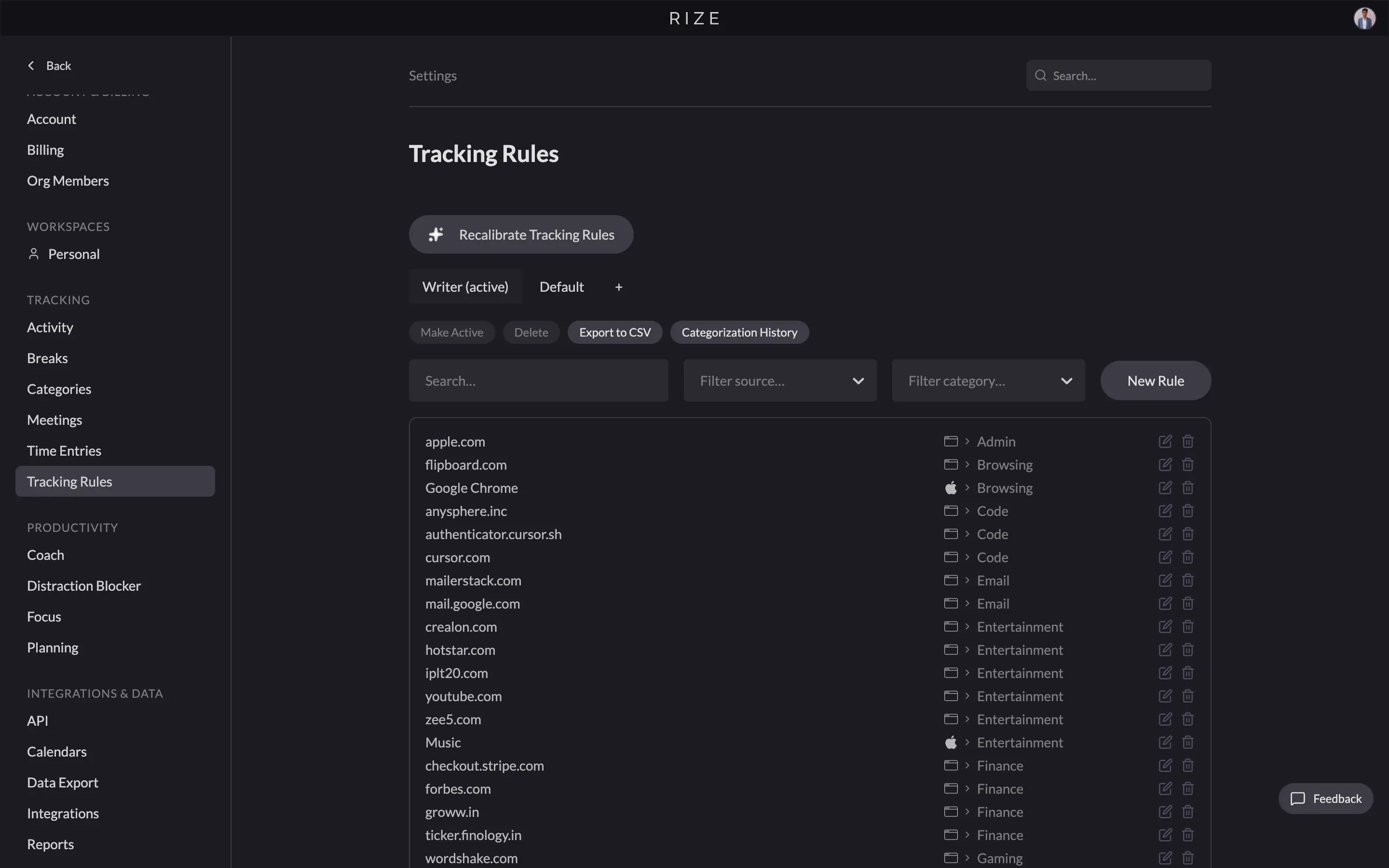1389x868 pixels.
Task: Click the person icon beside Personal workspace
Action: [34, 254]
